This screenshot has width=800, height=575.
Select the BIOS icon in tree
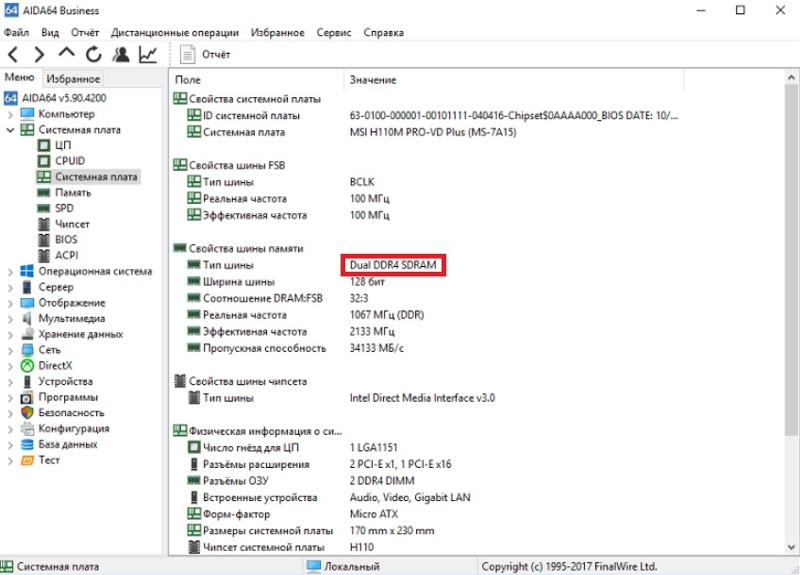tap(44, 240)
